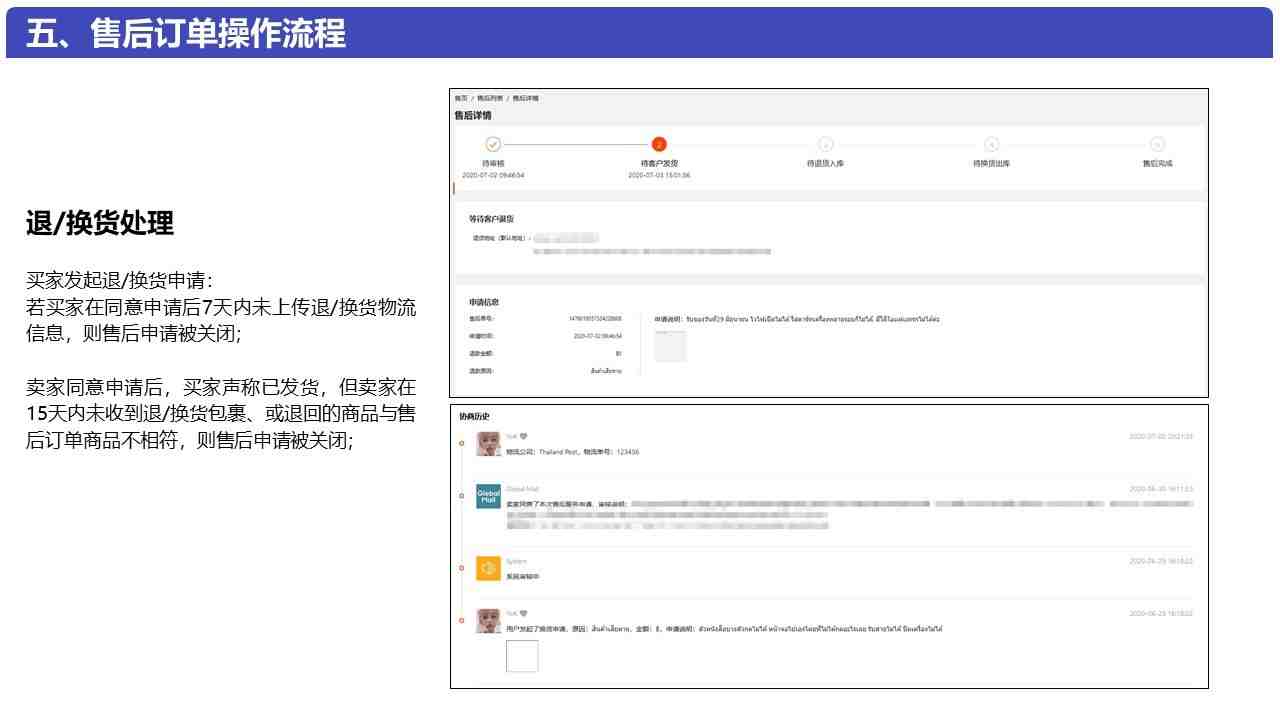Click the 申请信息 section heading
The image size is (1280, 720).
tap(484, 302)
